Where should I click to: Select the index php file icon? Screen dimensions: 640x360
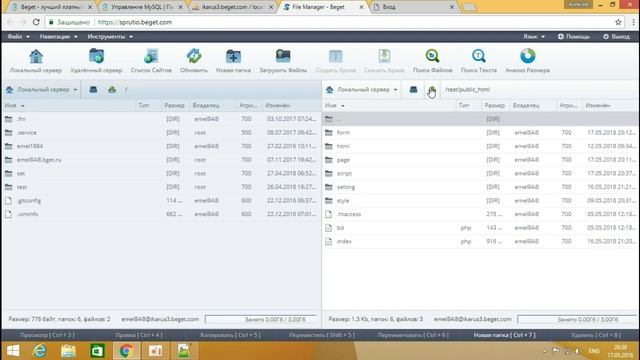pos(329,242)
